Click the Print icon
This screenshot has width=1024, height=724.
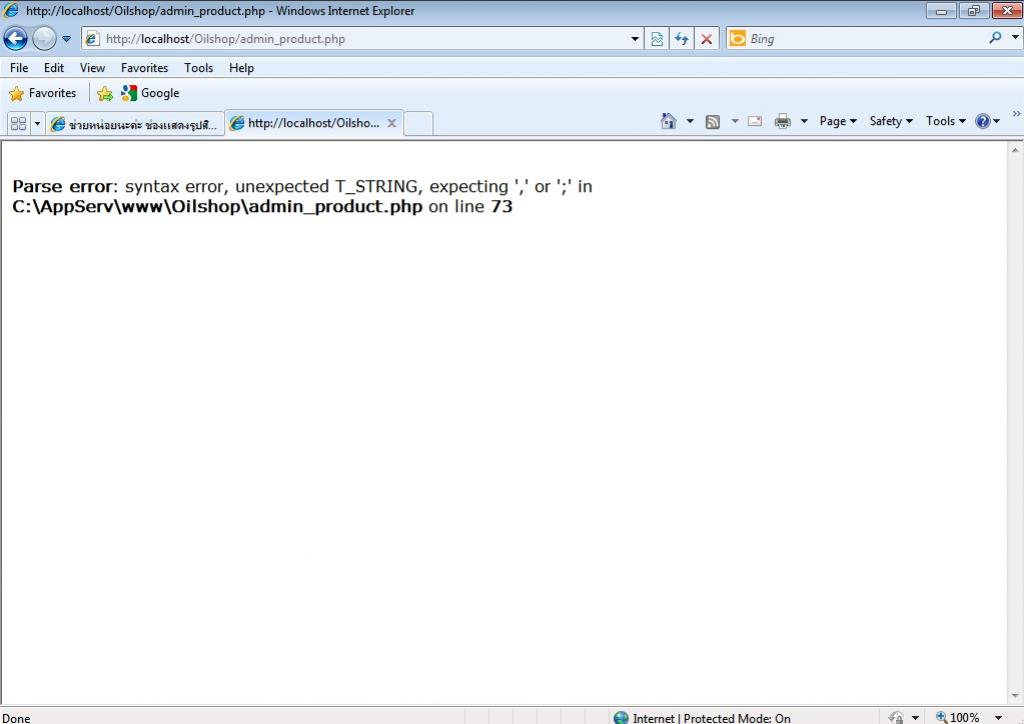point(782,121)
